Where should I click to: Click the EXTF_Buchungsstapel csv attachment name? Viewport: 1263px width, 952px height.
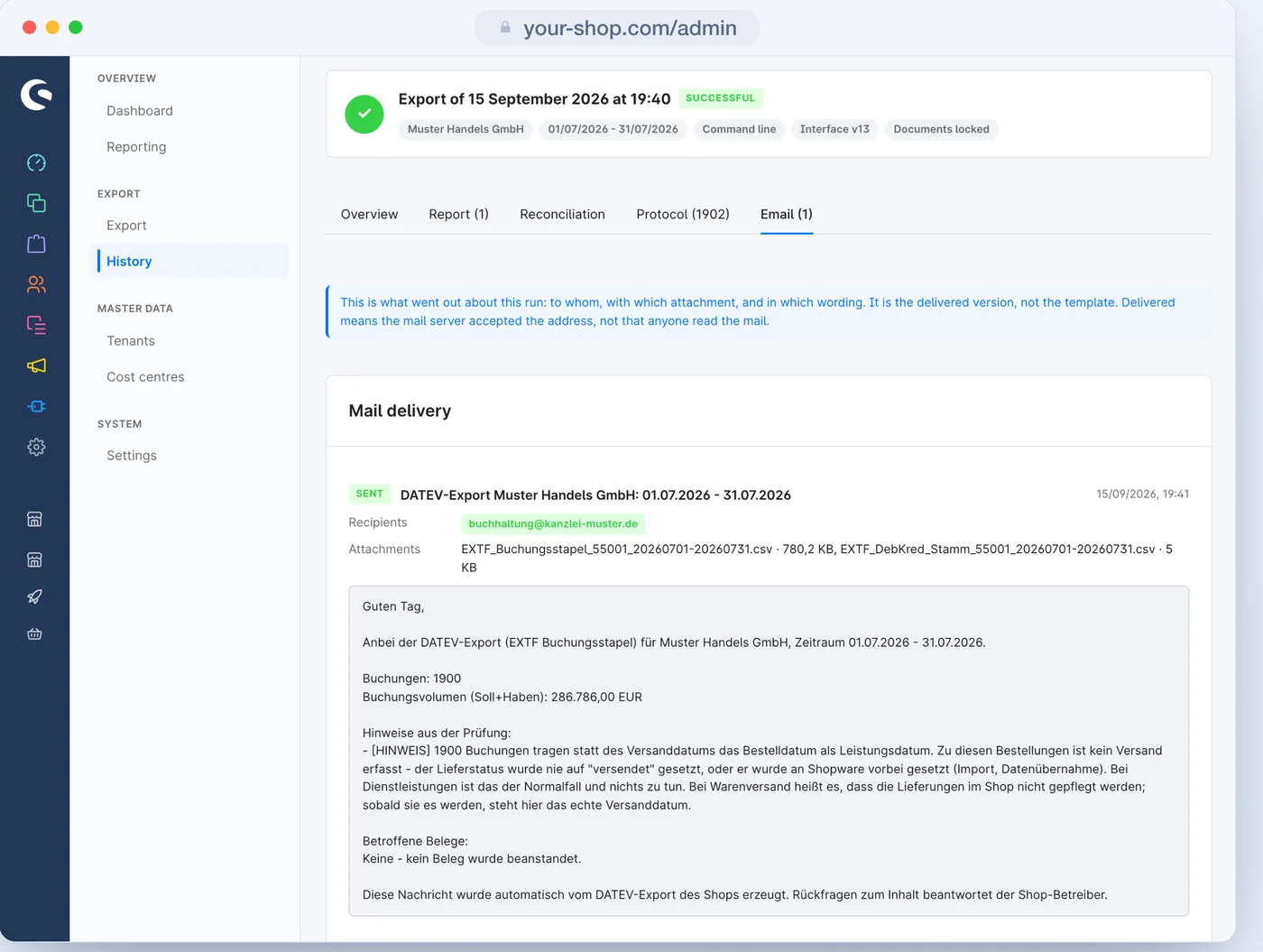tap(617, 549)
